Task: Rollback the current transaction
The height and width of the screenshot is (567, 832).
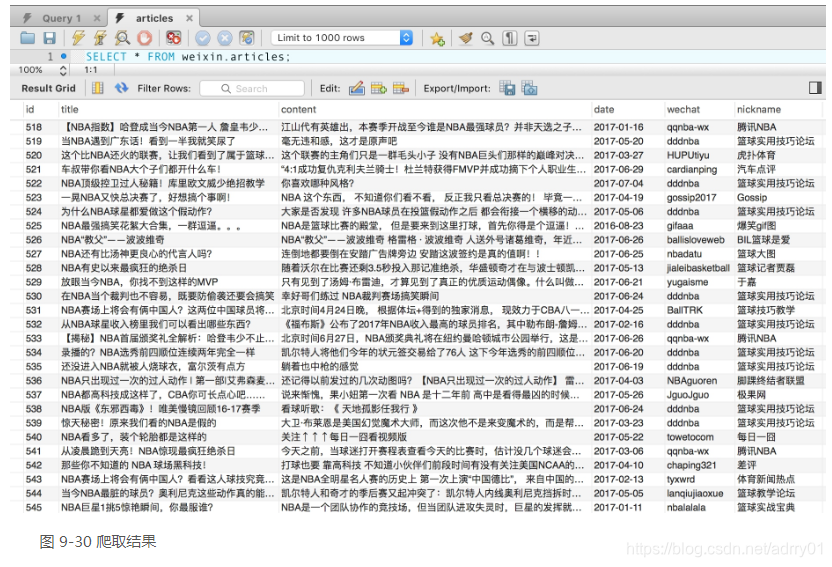Action: [x=225, y=38]
